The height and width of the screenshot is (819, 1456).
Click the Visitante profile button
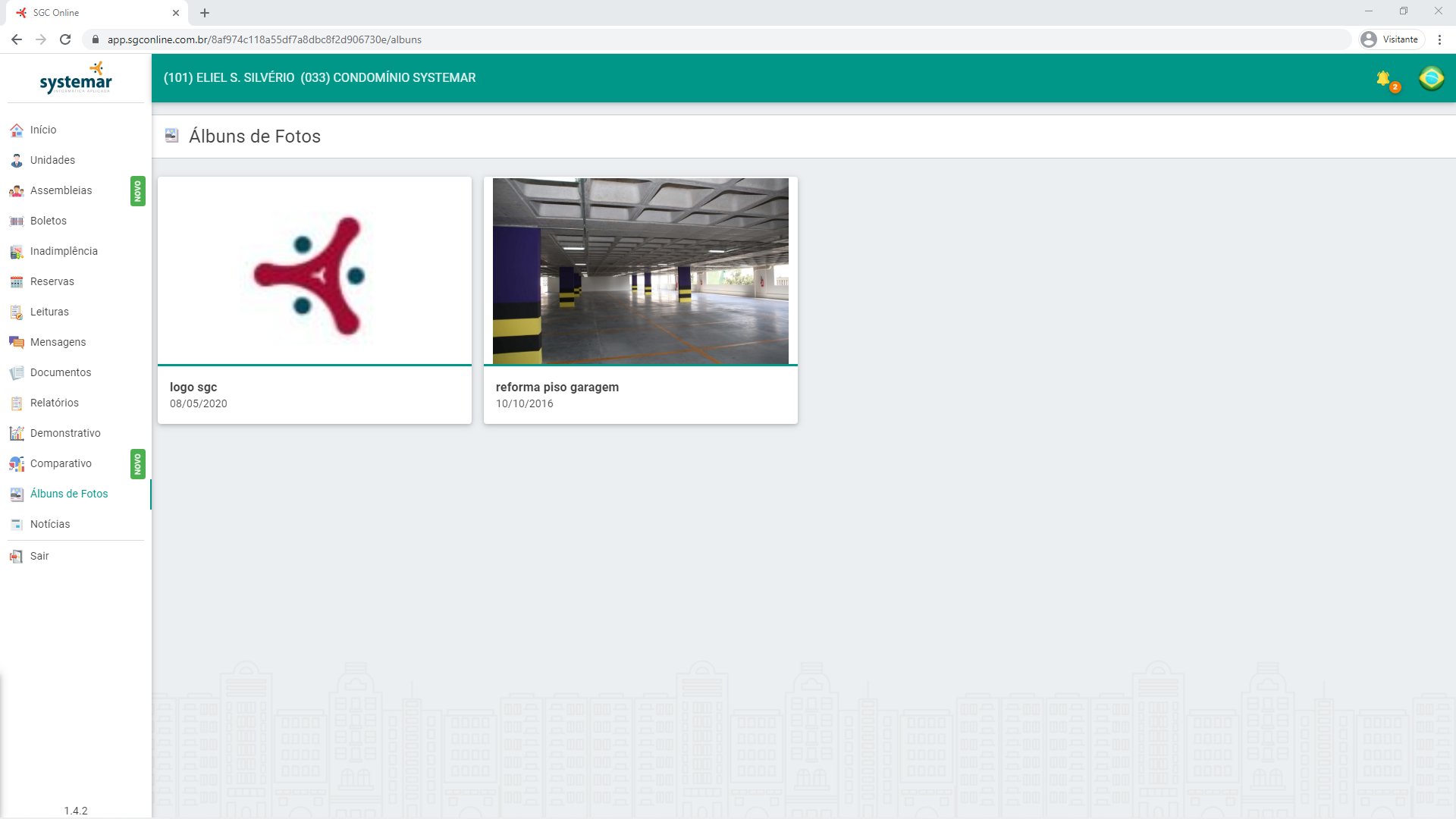point(1390,39)
